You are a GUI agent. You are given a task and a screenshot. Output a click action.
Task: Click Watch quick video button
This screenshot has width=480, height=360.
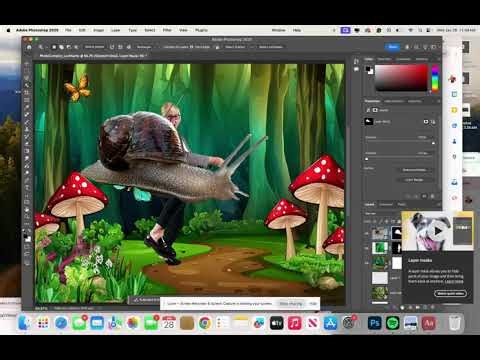[x=450, y=293]
